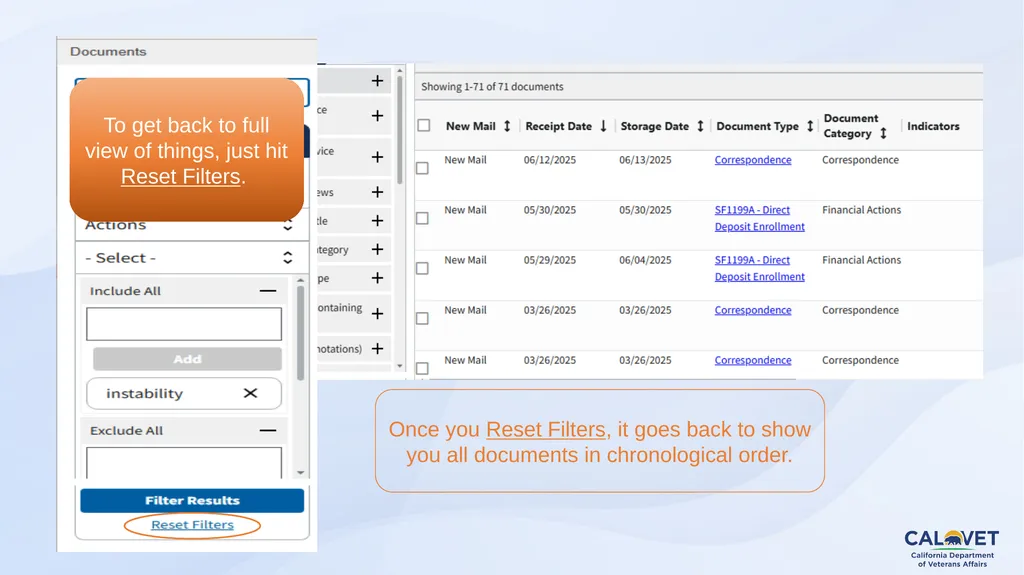Click the scroll-up arrow of filter term list
This screenshot has width=1024, height=575.
(x=300, y=280)
